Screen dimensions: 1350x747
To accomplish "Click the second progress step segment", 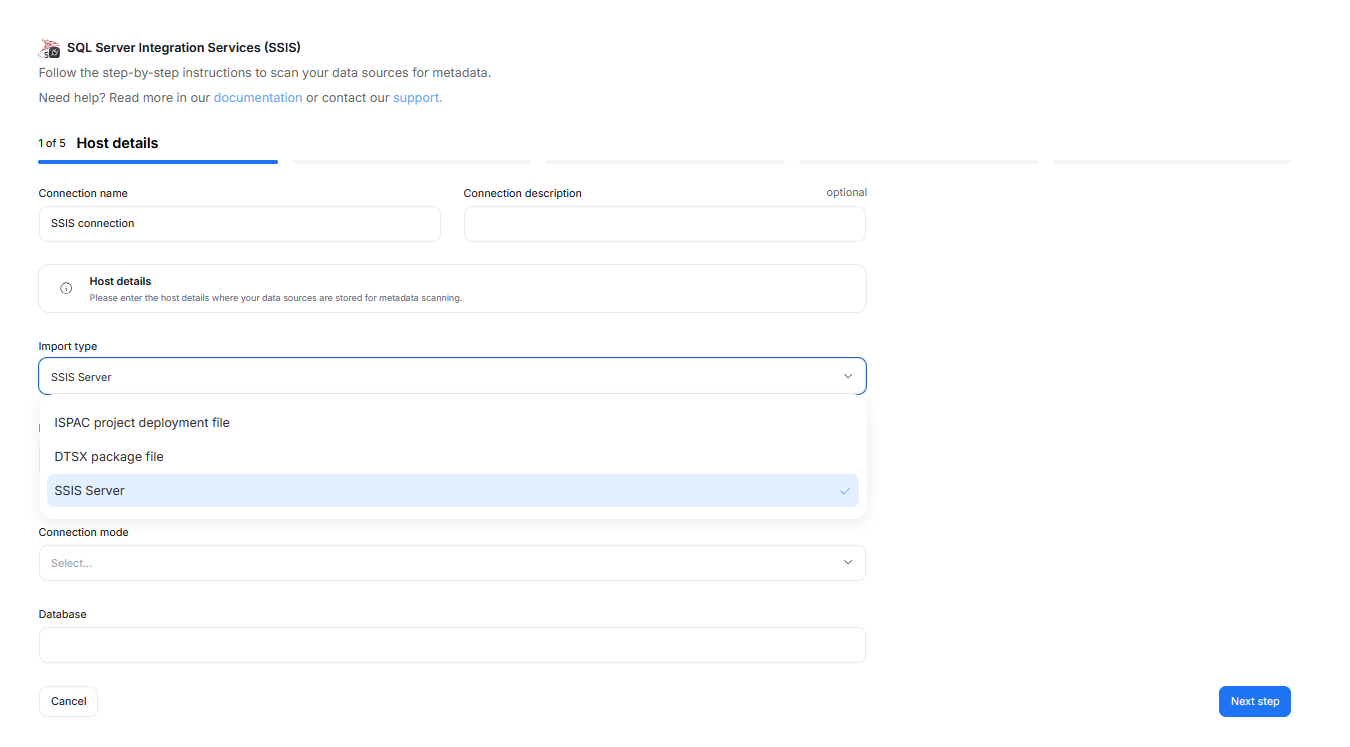I will click(x=411, y=161).
